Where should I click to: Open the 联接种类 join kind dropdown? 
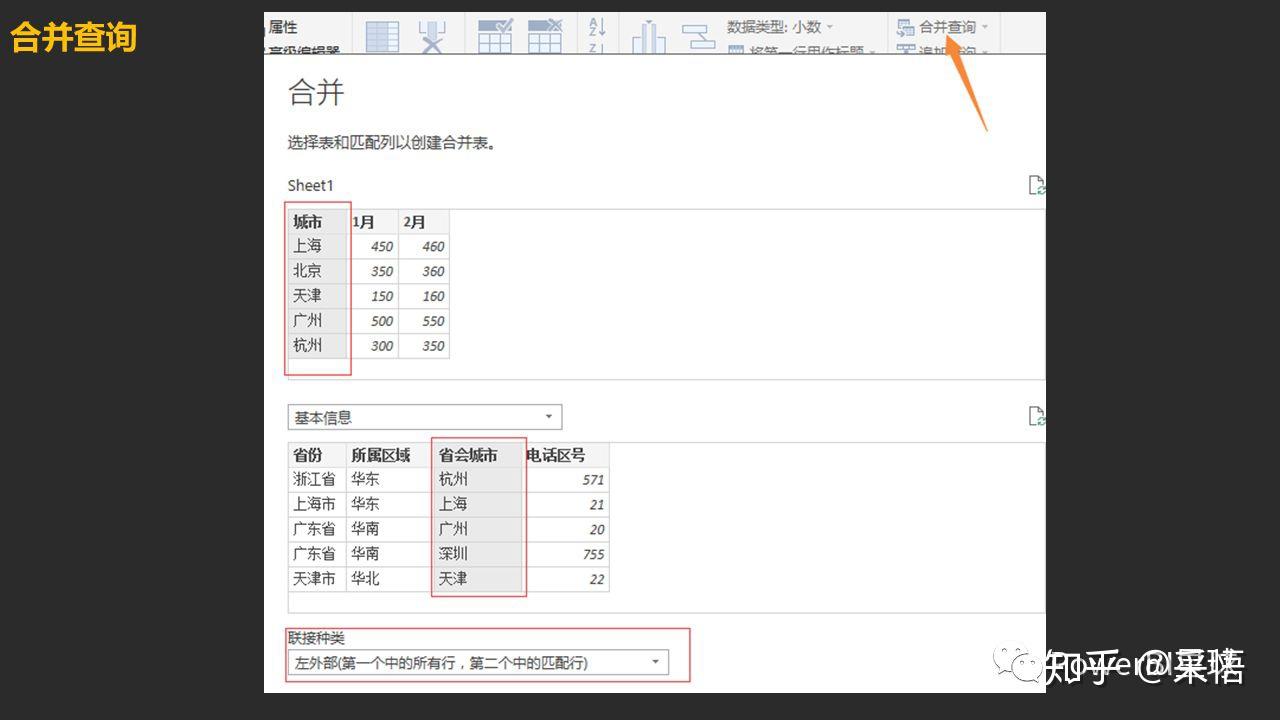[x=654, y=661]
